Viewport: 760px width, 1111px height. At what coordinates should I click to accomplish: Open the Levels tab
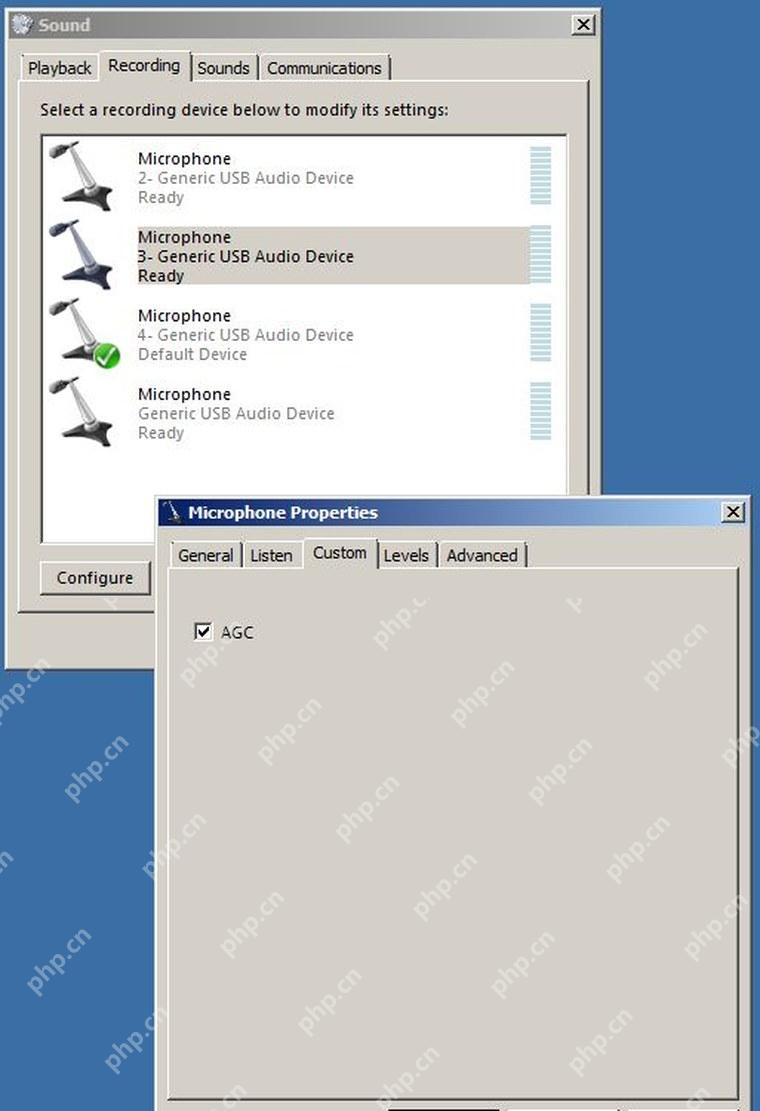pos(406,556)
